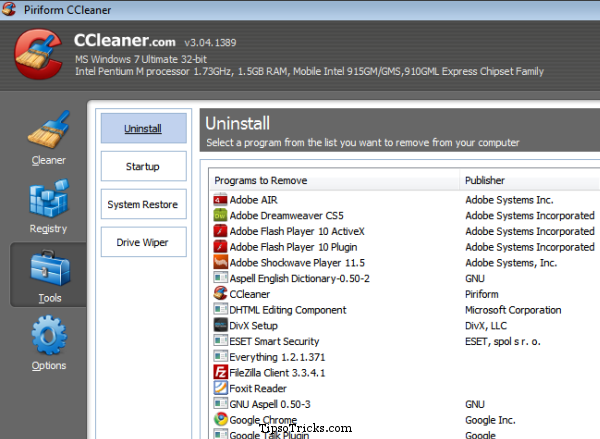
Task: Click Google Inc. publisher cell
Action: click(490, 419)
